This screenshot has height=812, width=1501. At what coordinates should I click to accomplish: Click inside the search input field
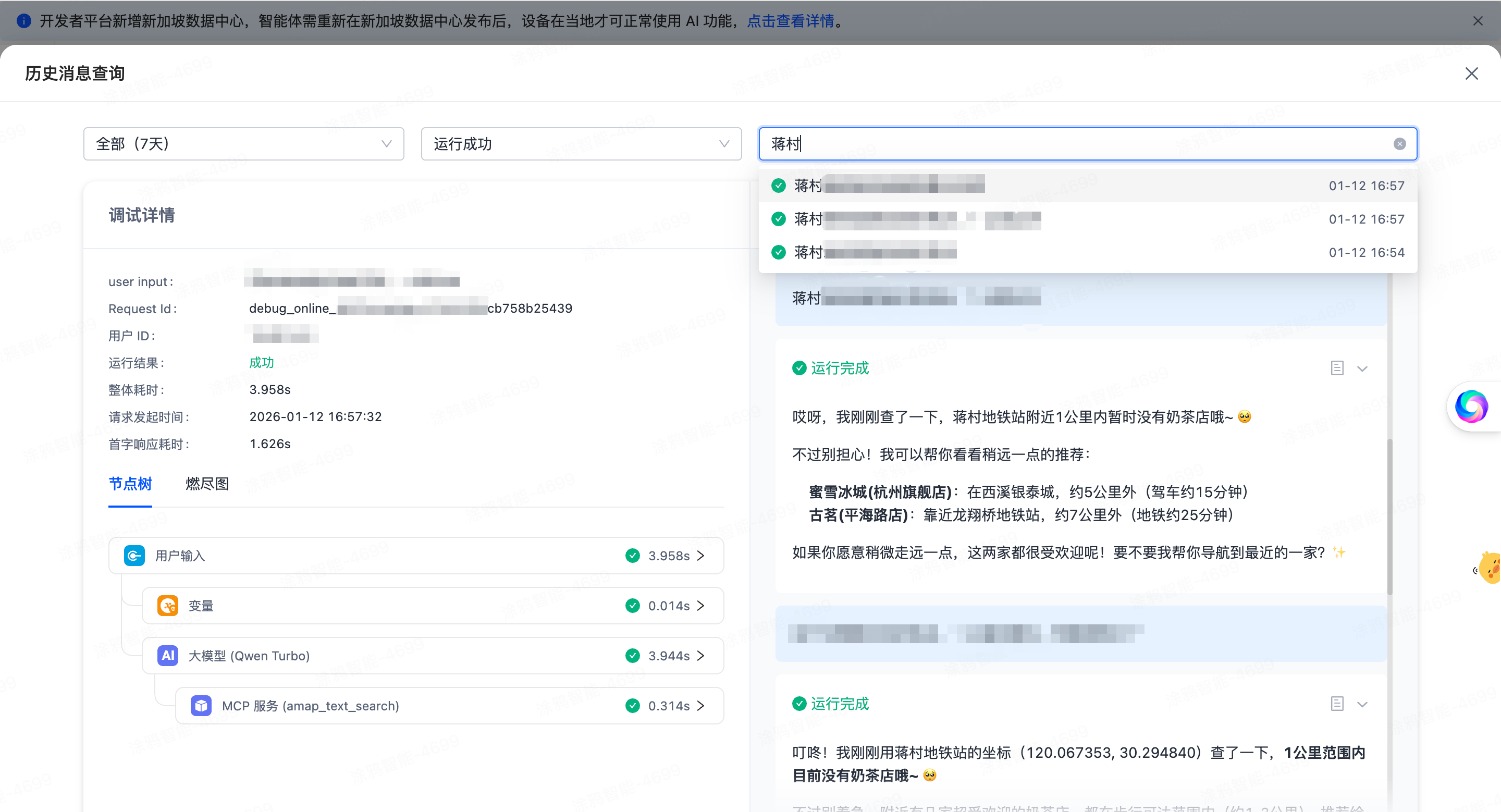(1049, 144)
